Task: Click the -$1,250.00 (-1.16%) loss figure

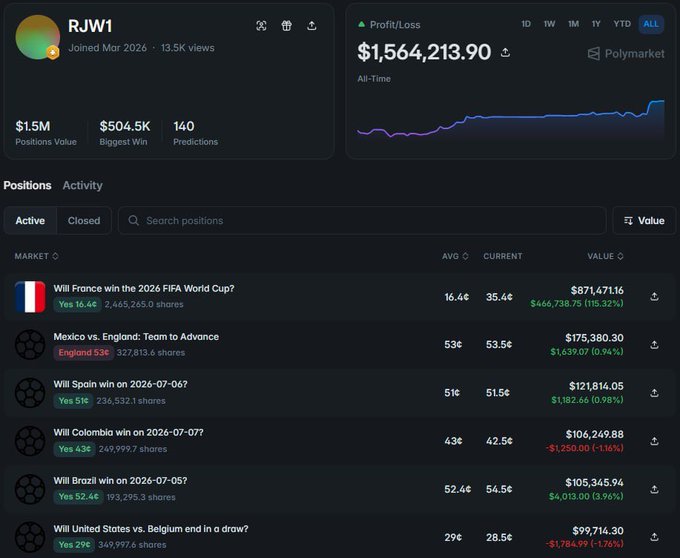Action: pos(585,448)
